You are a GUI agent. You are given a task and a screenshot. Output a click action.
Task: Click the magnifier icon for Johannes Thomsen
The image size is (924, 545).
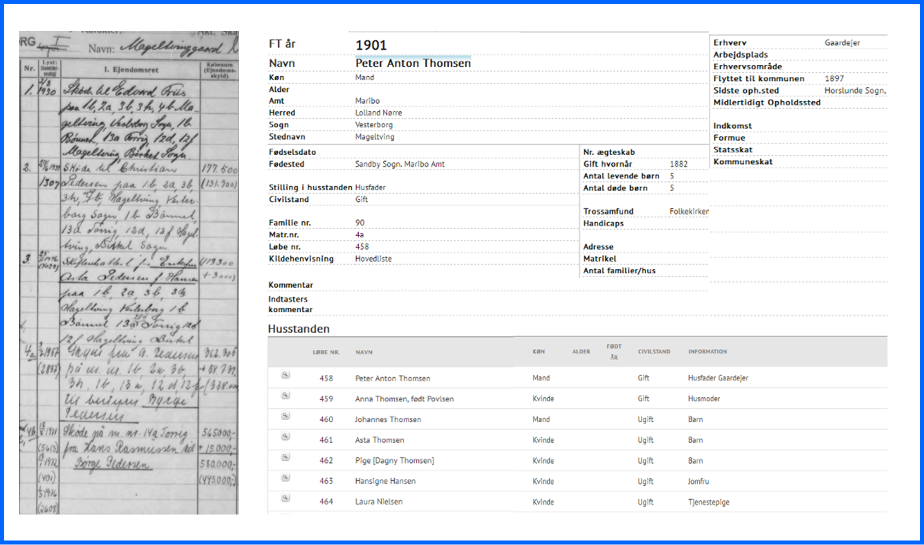pos(285,417)
